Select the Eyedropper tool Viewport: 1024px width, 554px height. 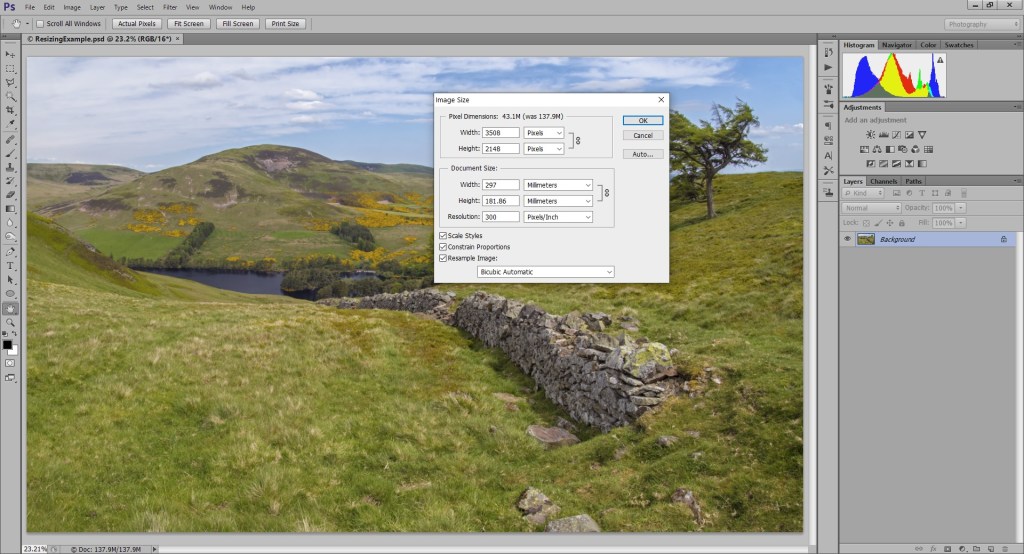10,124
